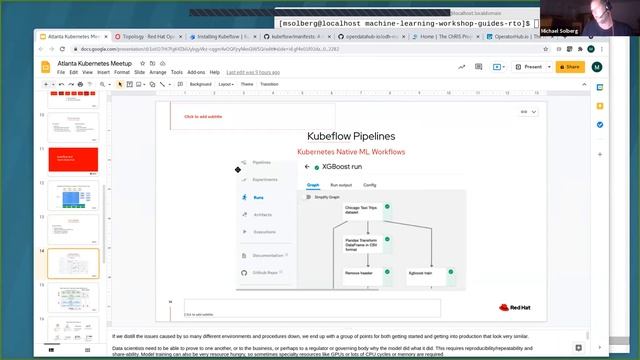Bookmark this page with the star
640x360 pixels.
click(x=546, y=49)
